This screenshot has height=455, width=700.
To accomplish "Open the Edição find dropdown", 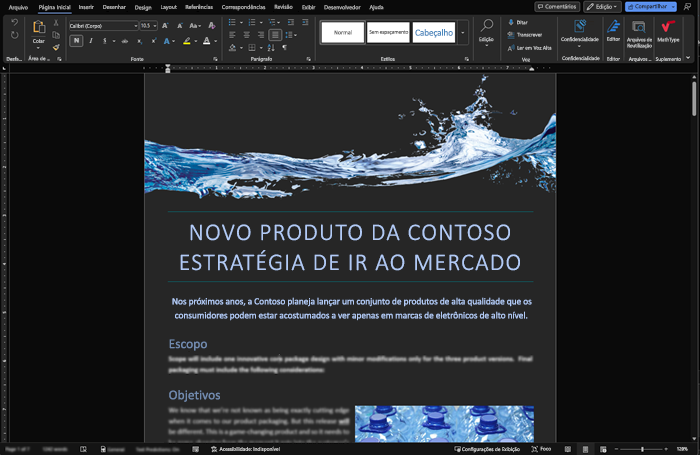I will click(x=486, y=31).
